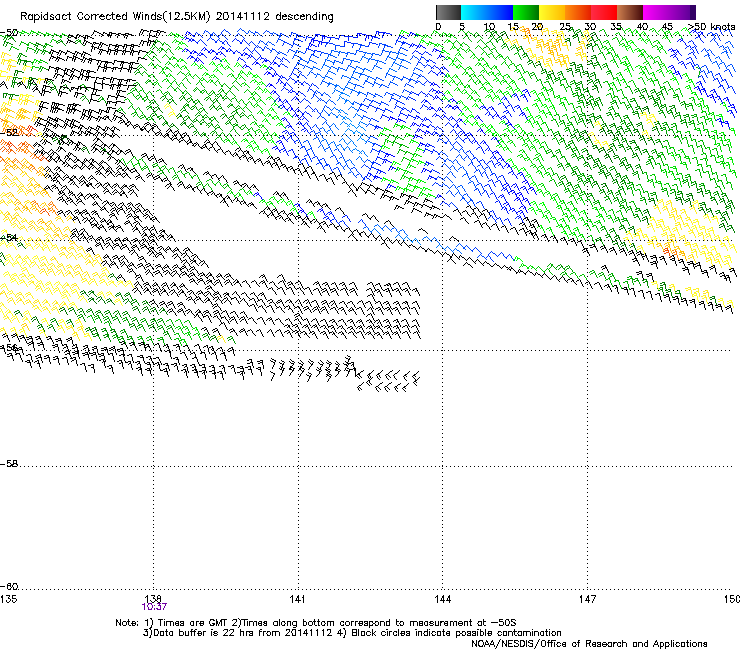This screenshot has height=650, width=740.
Task: Click the yellow 20-25 knots legend swatch
Action: click(552, 12)
